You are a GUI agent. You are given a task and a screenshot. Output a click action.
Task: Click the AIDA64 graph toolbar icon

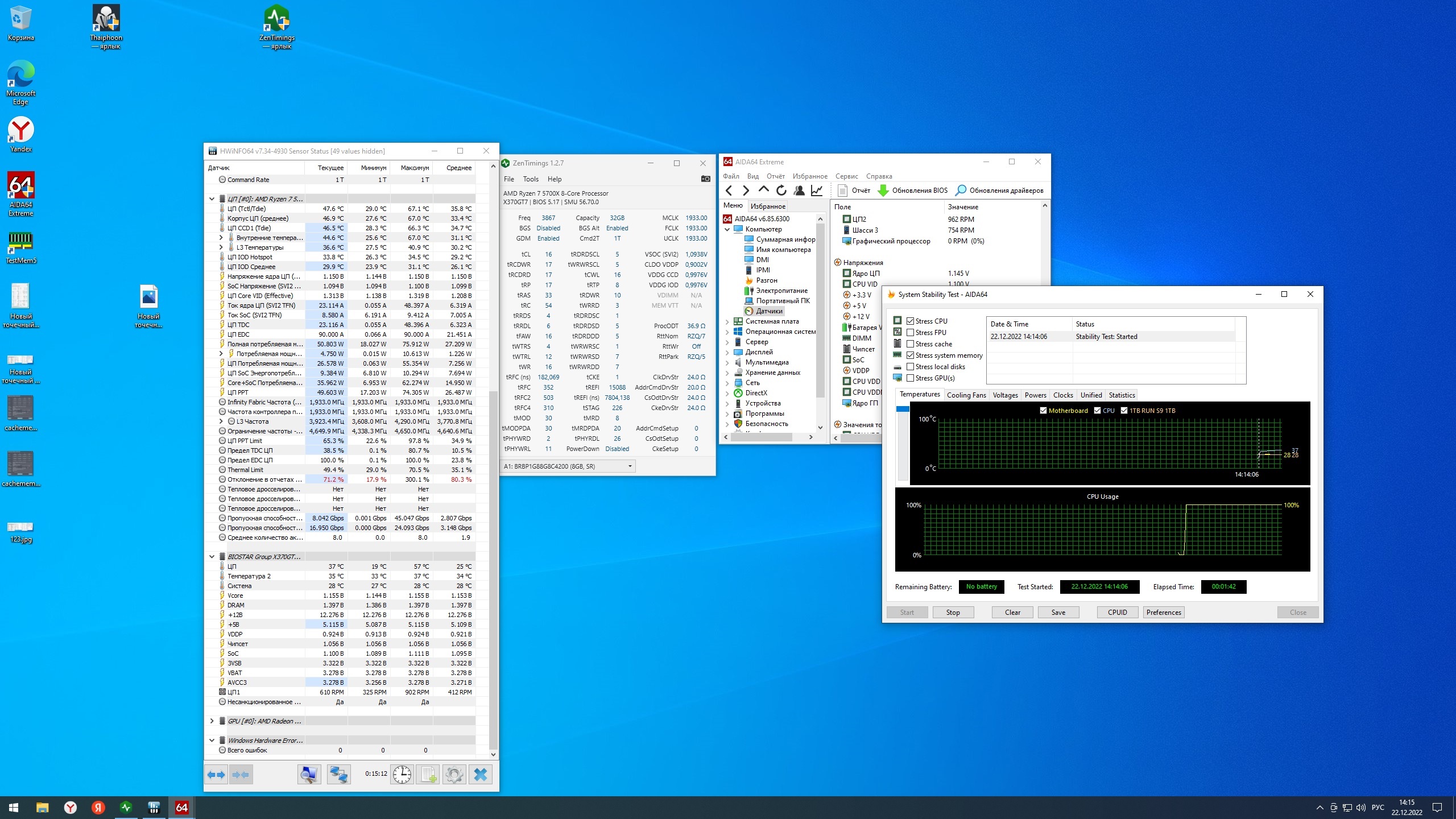coord(817,191)
